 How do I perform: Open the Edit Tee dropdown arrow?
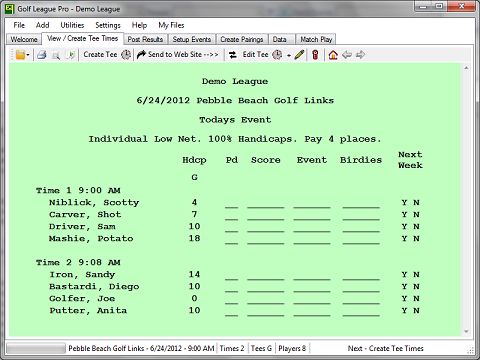pos(289,55)
